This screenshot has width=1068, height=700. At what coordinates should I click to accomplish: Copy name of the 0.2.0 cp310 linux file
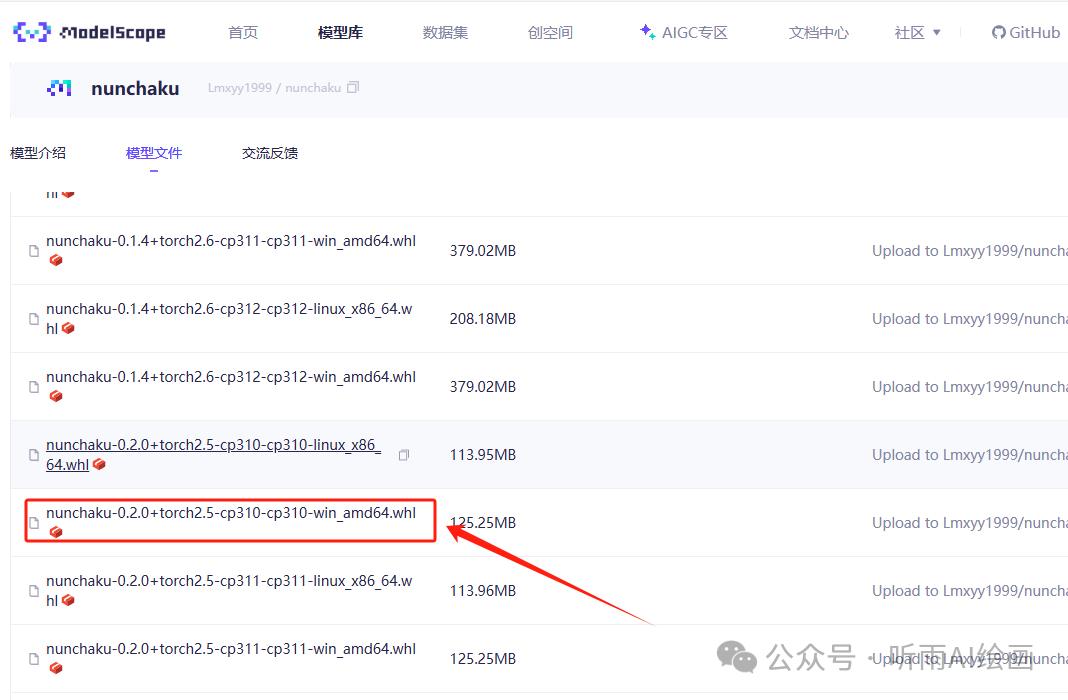[404, 455]
